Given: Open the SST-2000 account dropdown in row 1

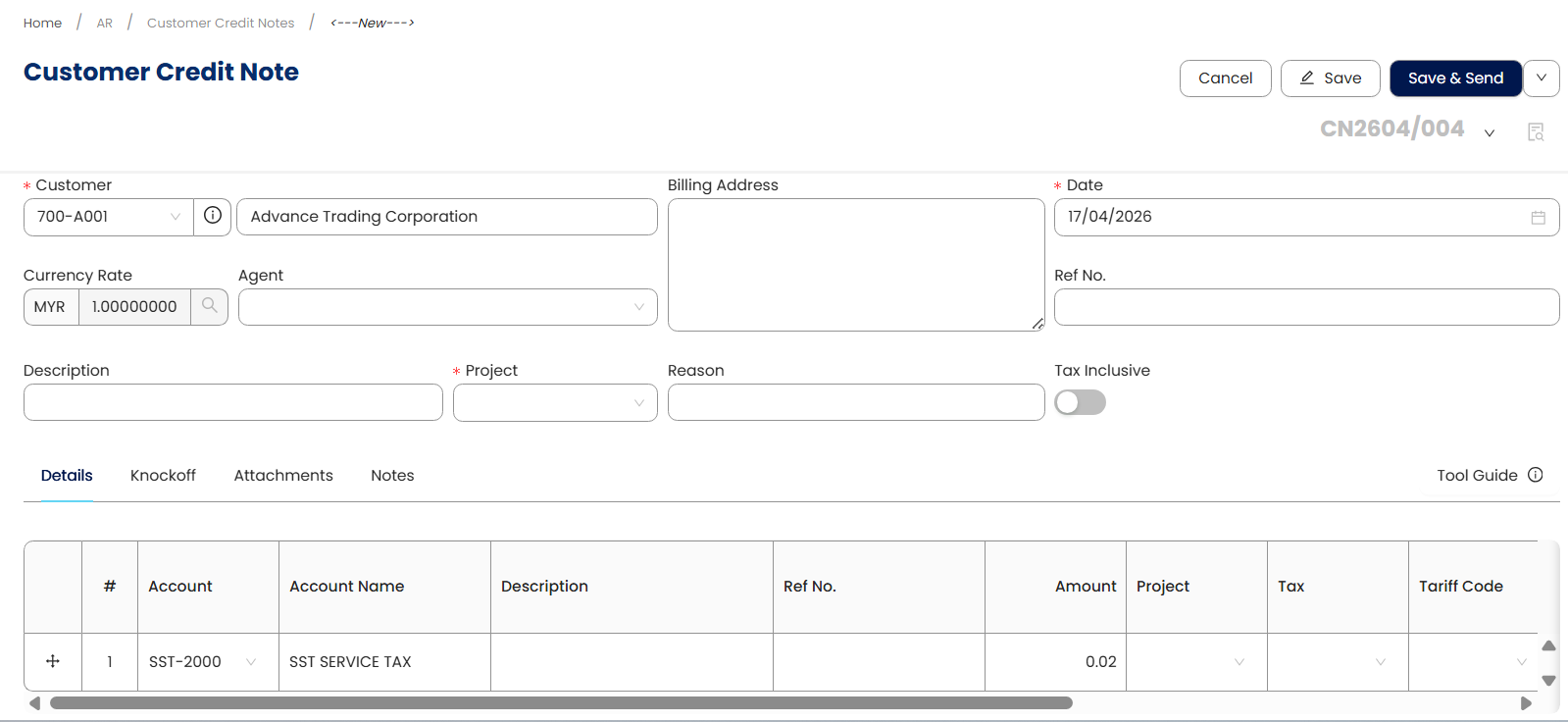Looking at the screenshot, I should (251, 662).
